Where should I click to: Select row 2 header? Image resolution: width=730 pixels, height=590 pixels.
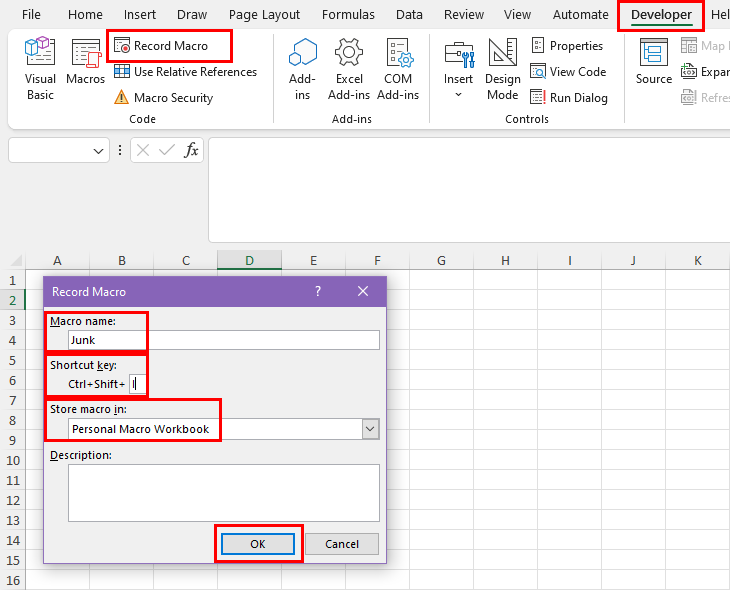(13, 300)
